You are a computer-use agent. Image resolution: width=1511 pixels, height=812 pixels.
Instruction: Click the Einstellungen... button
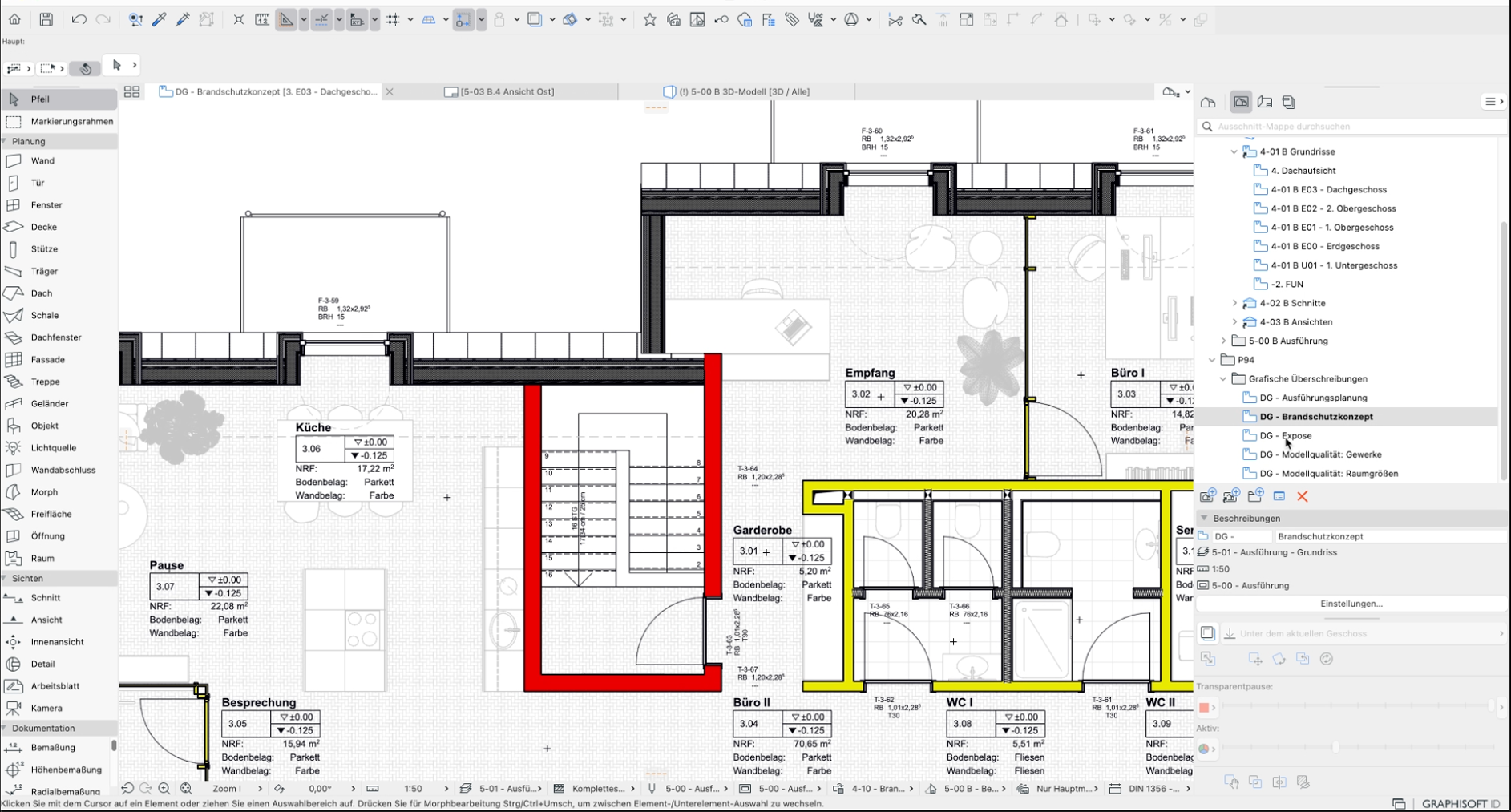(1351, 604)
